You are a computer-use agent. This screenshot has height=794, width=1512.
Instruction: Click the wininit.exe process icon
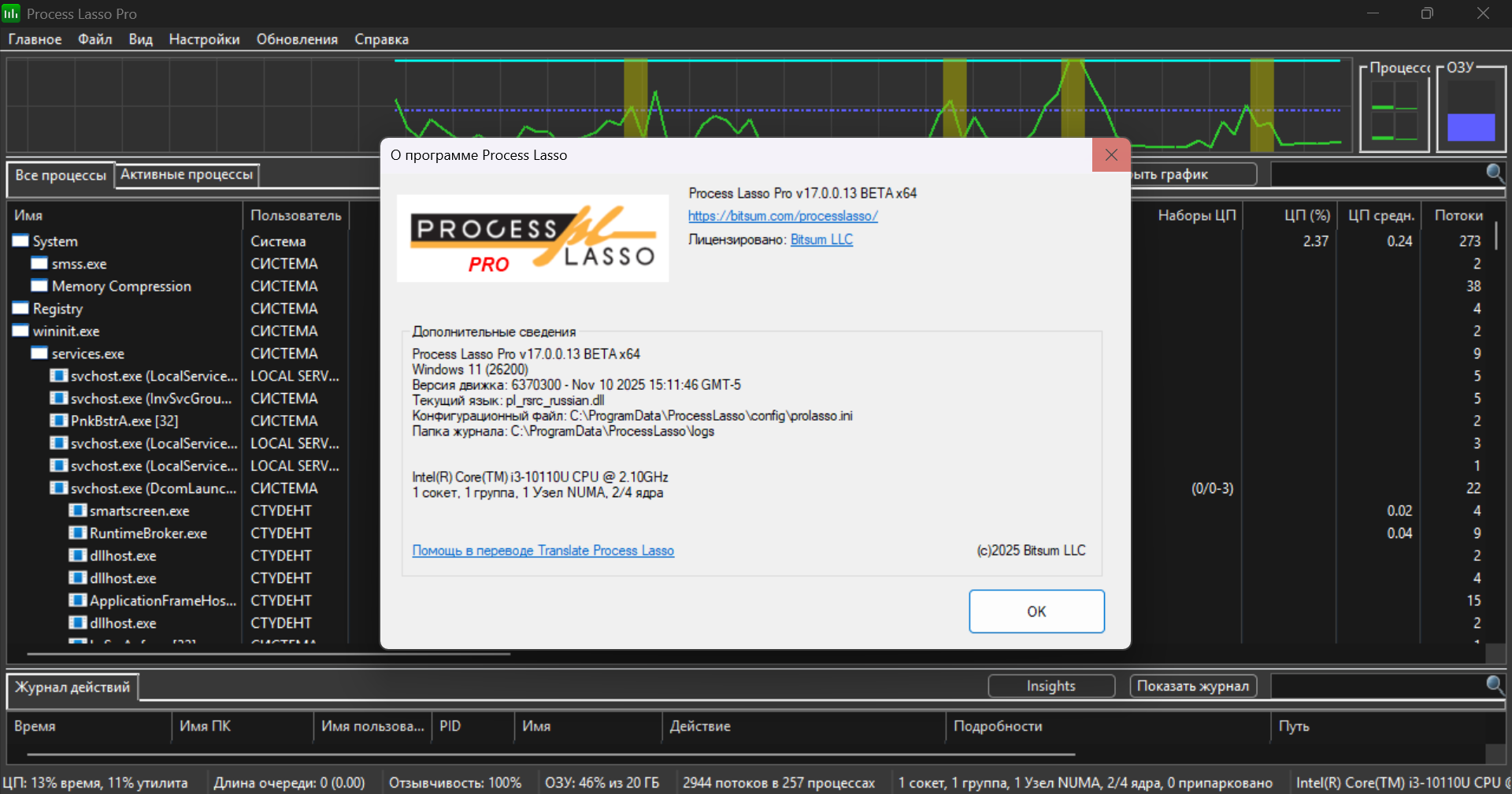tap(20, 331)
